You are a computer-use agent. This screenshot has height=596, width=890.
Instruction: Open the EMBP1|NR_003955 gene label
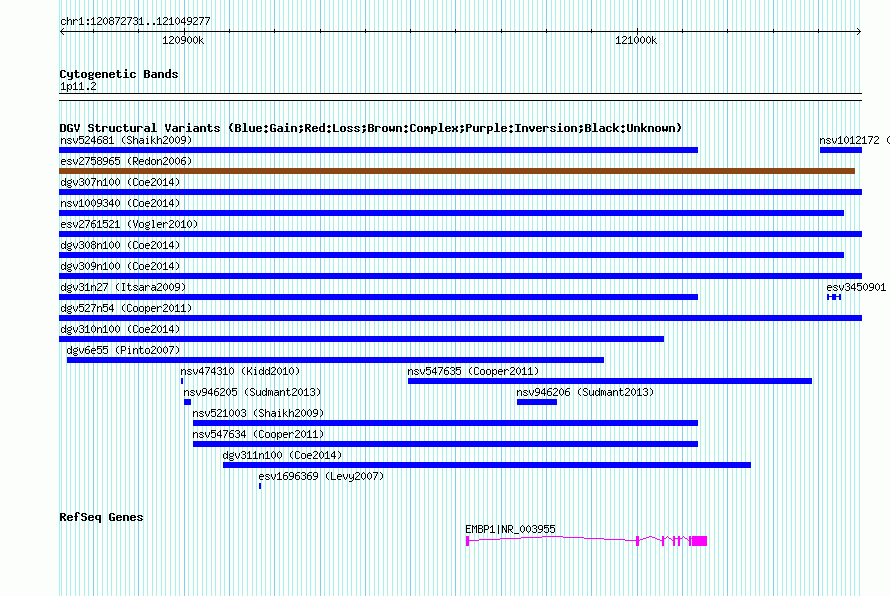pos(510,529)
